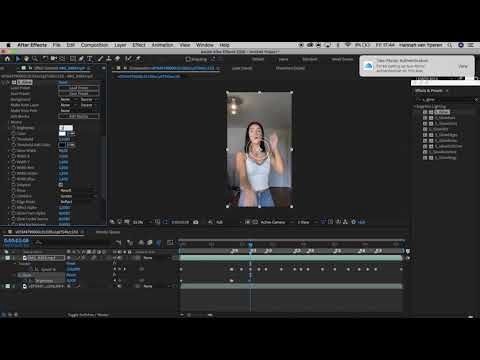This screenshot has width=480, height=360.
Task: Open macOS Spotlight search
Action: pos(450,45)
